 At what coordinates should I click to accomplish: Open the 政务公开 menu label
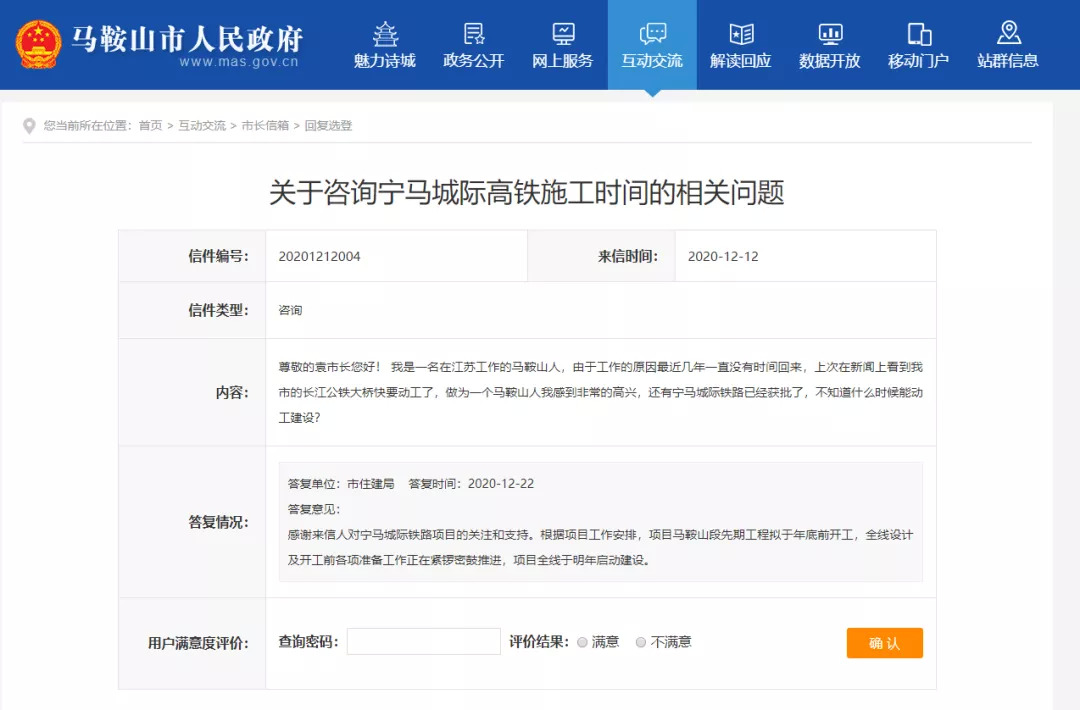[474, 61]
